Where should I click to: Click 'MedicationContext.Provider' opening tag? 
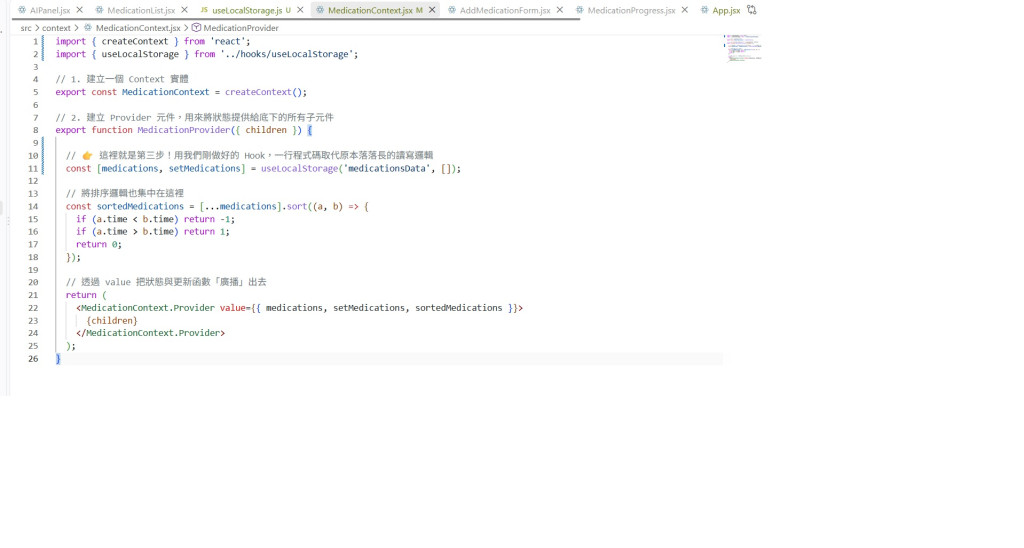[x=148, y=308]
